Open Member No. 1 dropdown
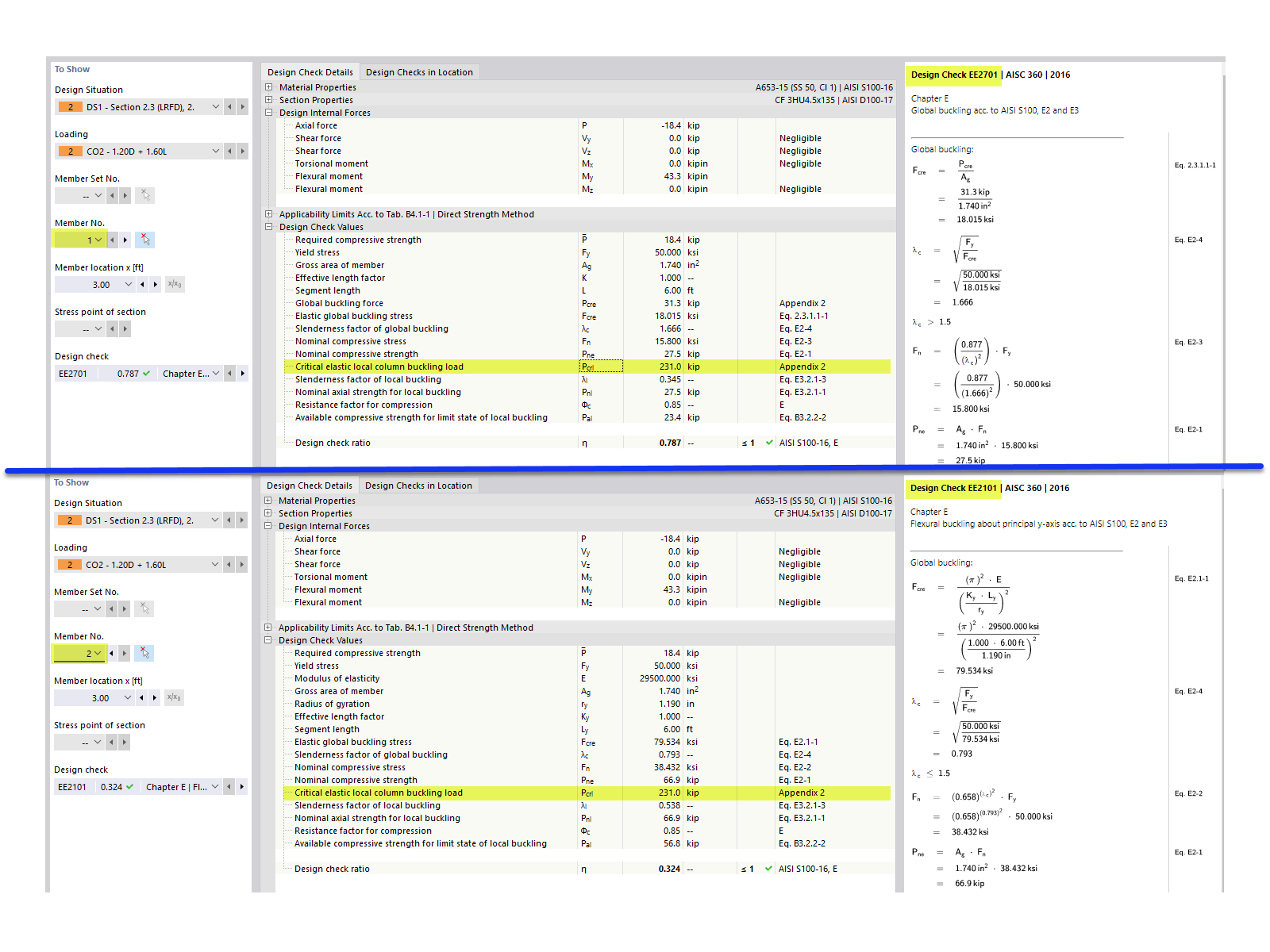Screen dimensions: 1270x952 click(98, 240)
